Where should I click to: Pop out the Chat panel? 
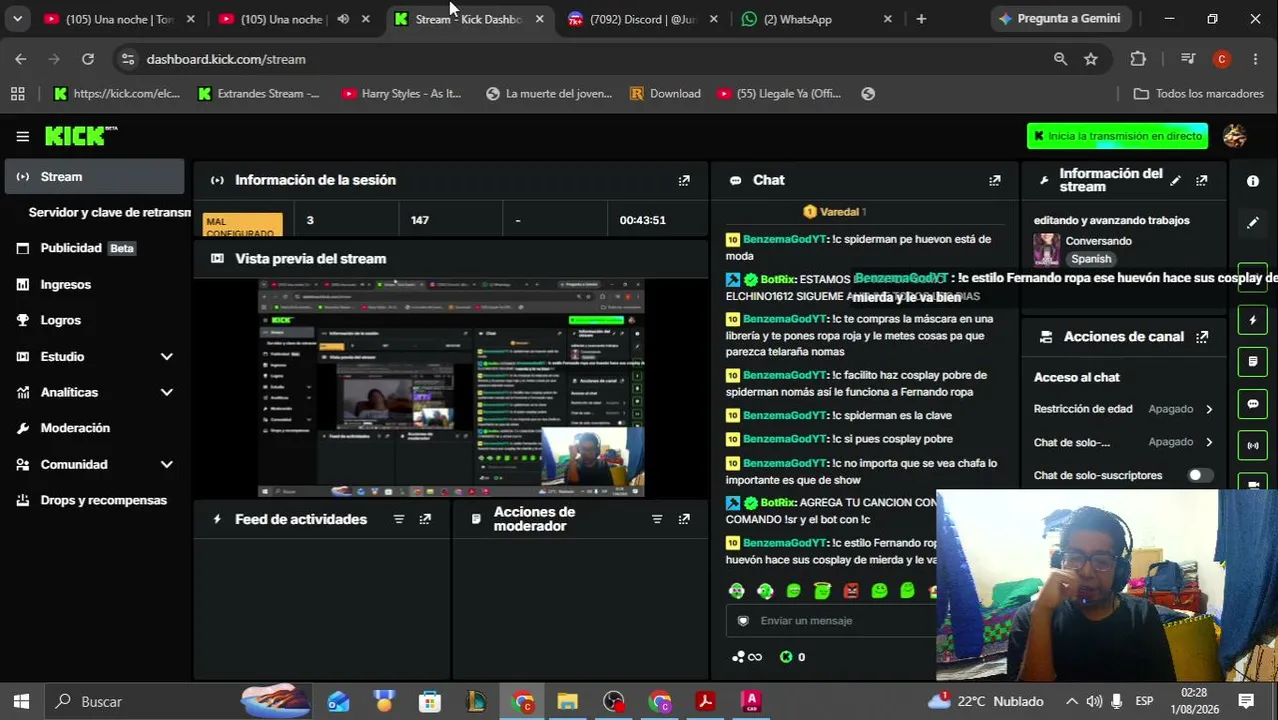click(994, 180)
